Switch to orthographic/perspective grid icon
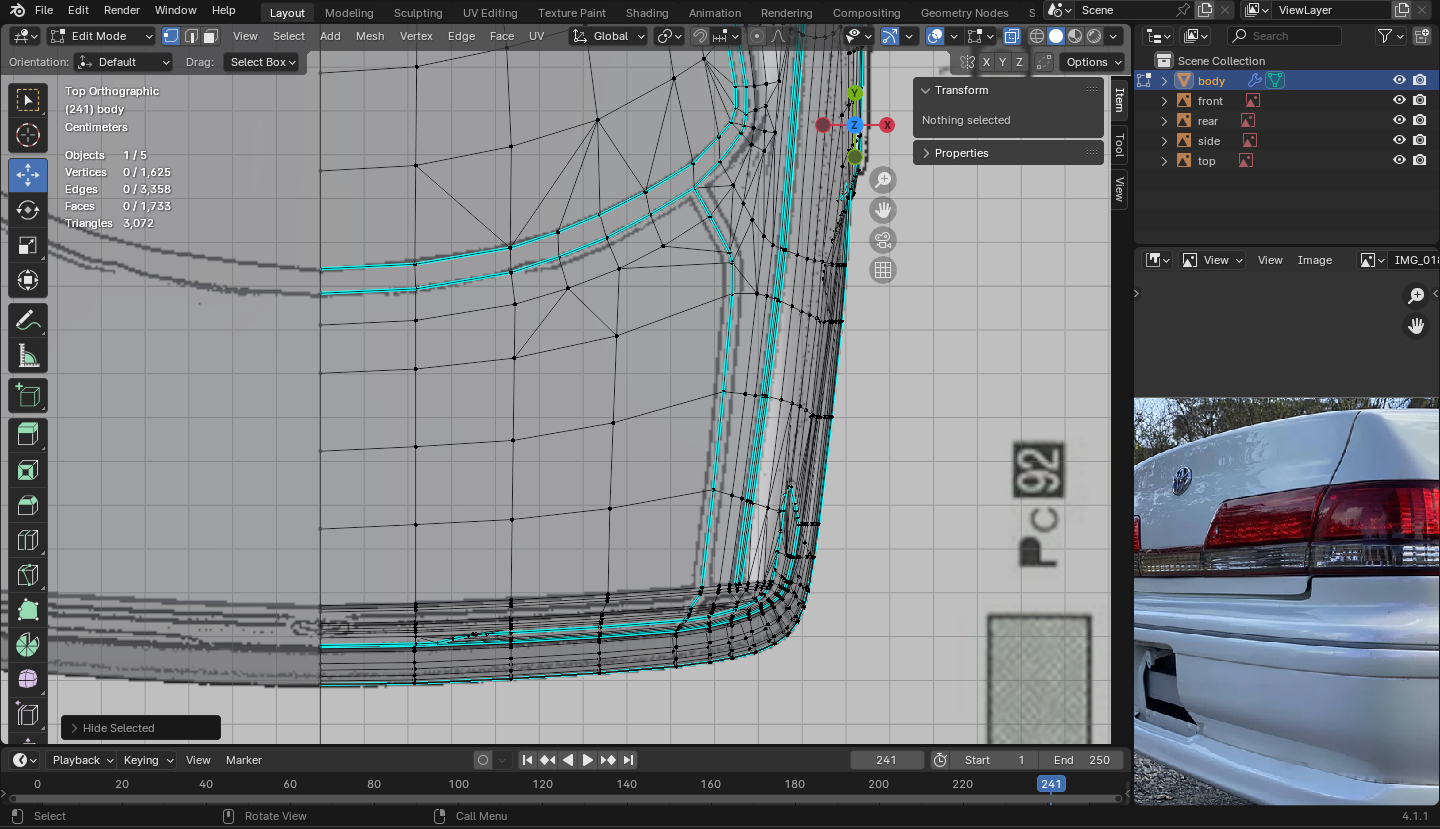 [882, 270]
